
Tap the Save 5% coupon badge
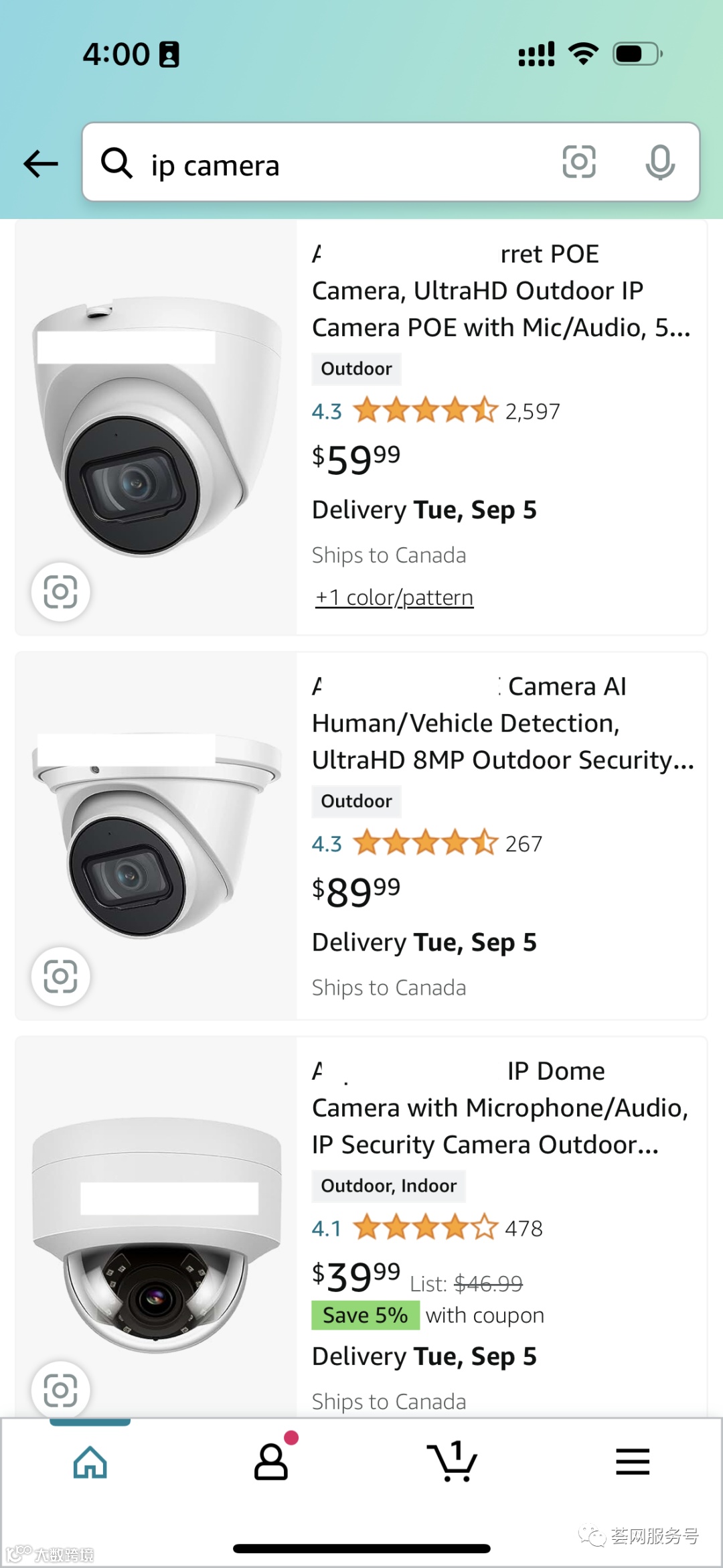(x=366, y=1315)
